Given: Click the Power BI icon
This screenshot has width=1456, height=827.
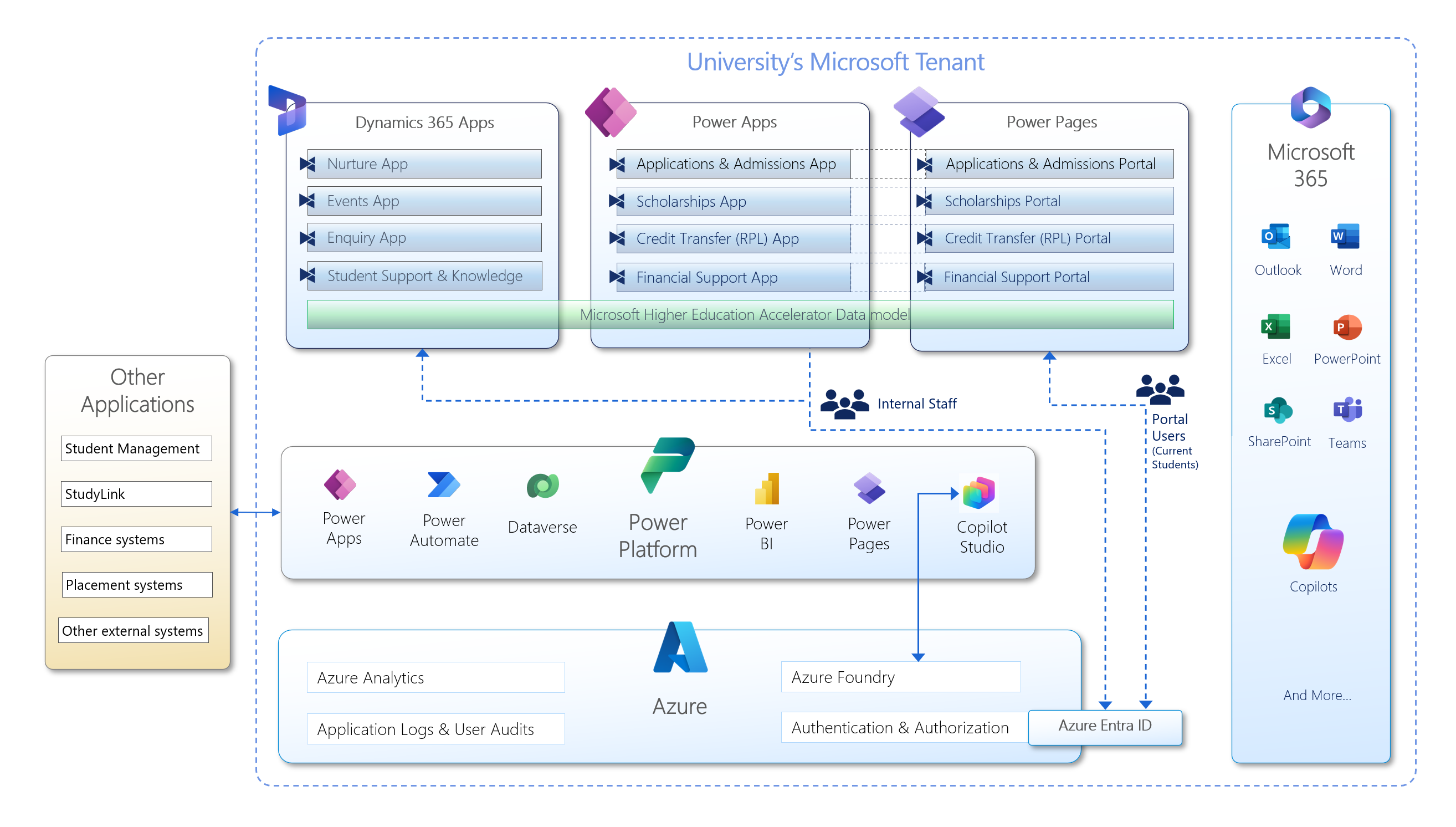Looking at the screenshot, I should point(766,488).
